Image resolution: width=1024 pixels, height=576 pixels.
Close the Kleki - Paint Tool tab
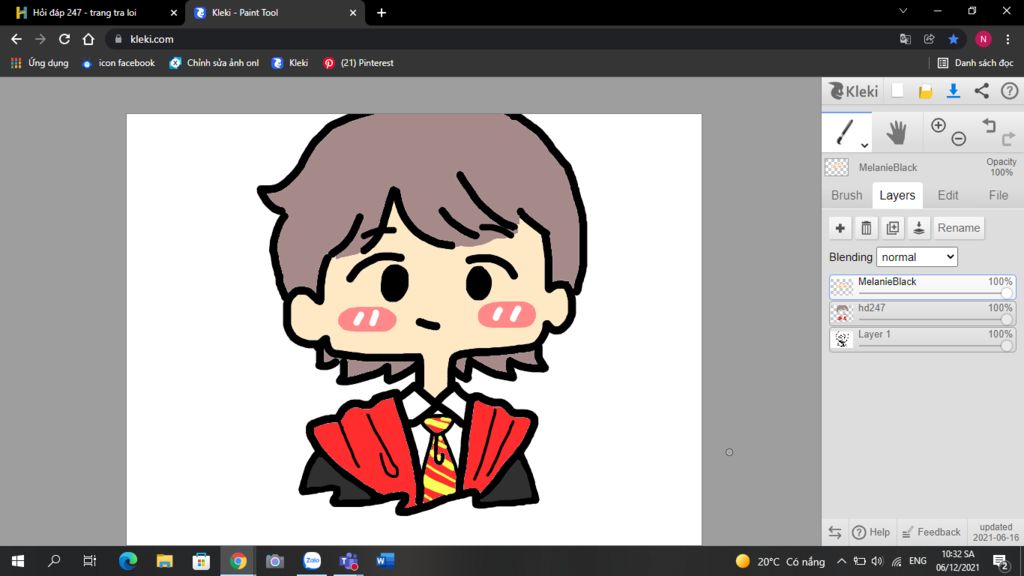[x=353, y=12]
